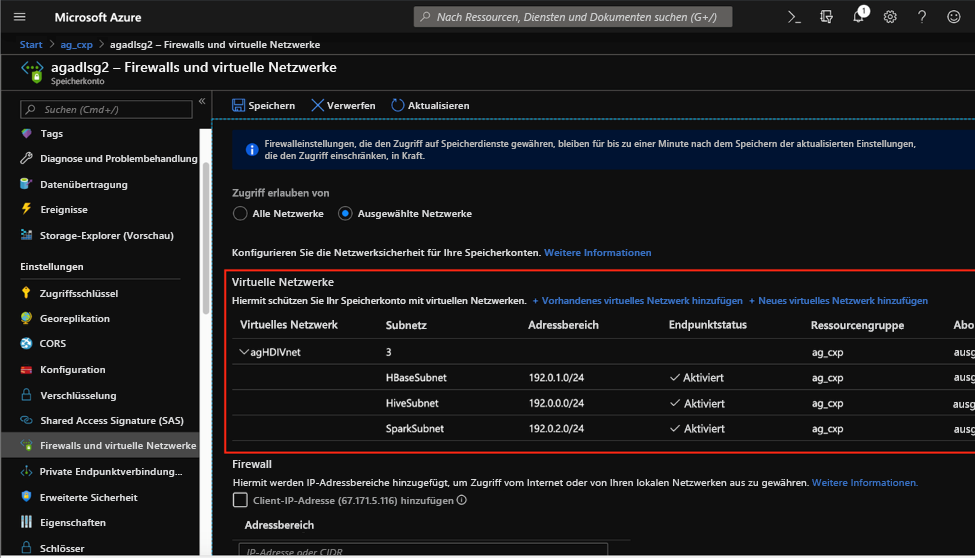Image resolution: width=975 pixels, height=558 pixels.
Task: Click the Shared Access Signature icon
Action: 26,420
